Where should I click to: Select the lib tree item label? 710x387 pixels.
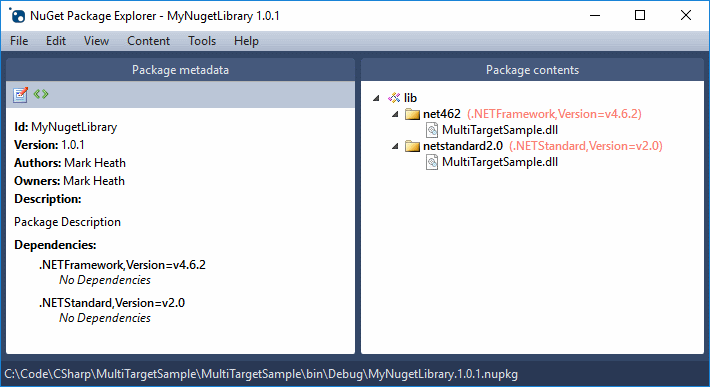[410, 98]
